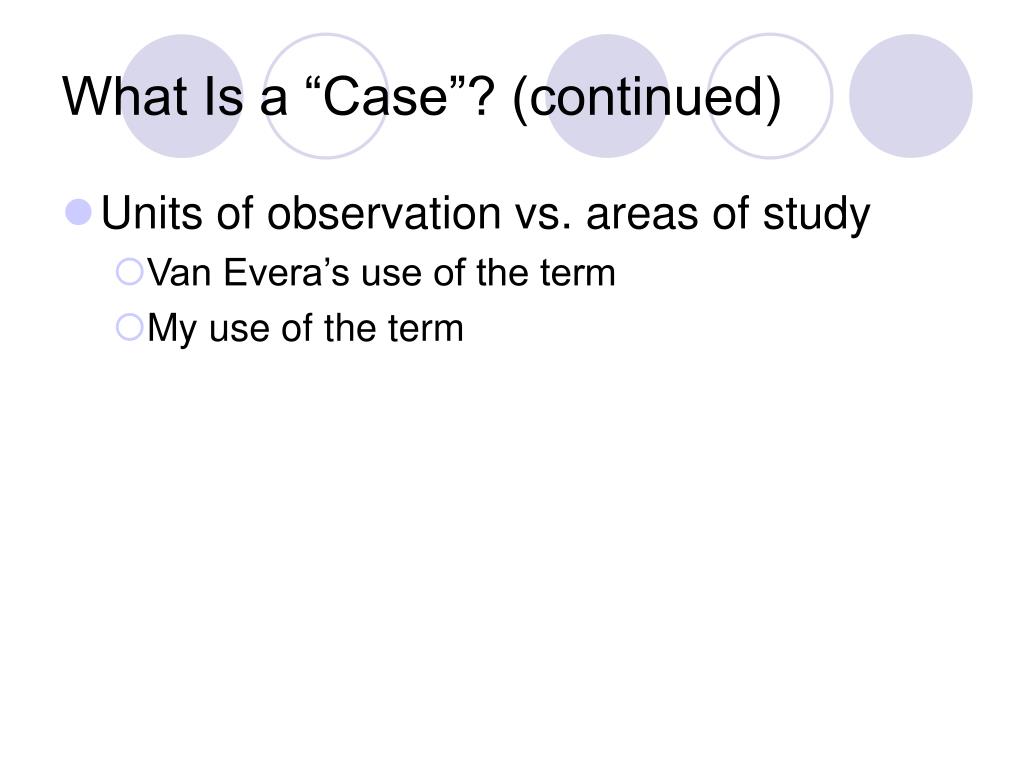
Task: Click the word "What" in the title
Action: tap(125, 97)
